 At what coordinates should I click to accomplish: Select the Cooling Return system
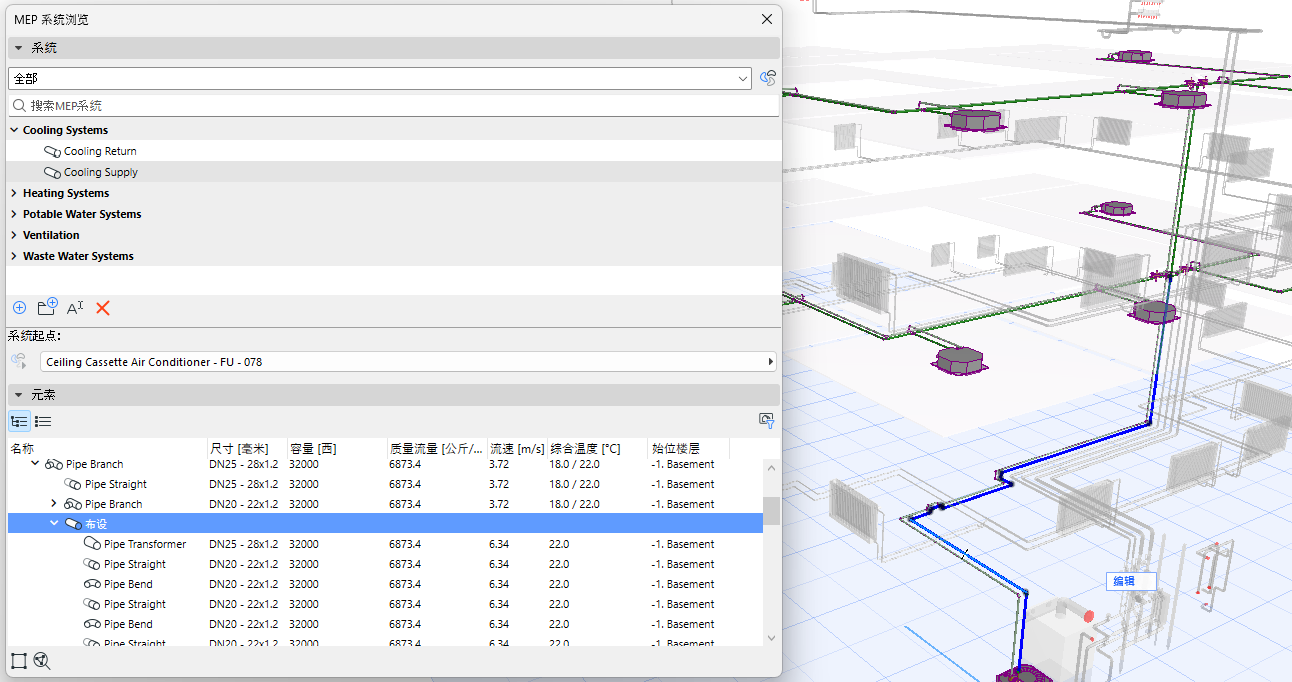tap(100, 151)
